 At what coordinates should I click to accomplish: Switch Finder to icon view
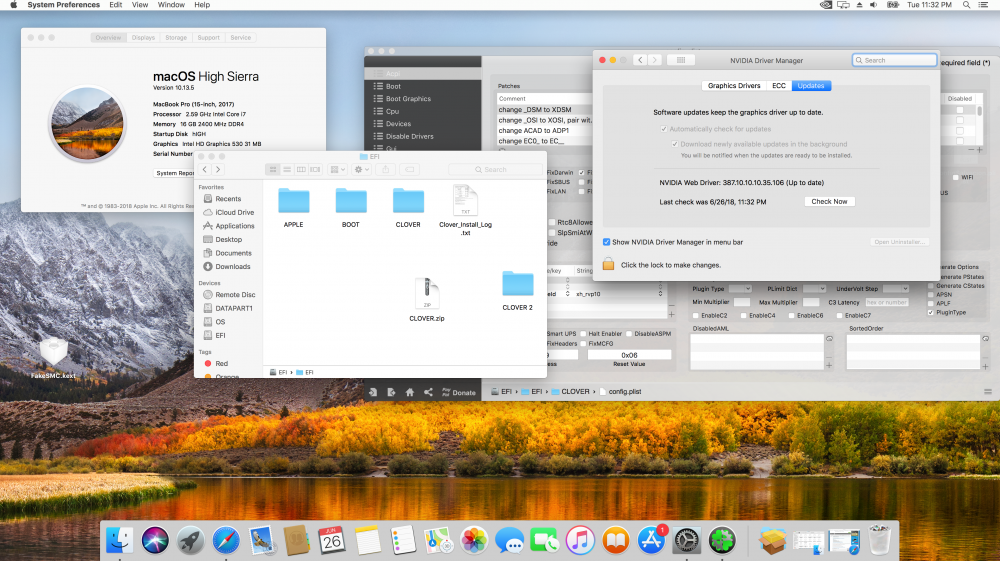[273, 170]
